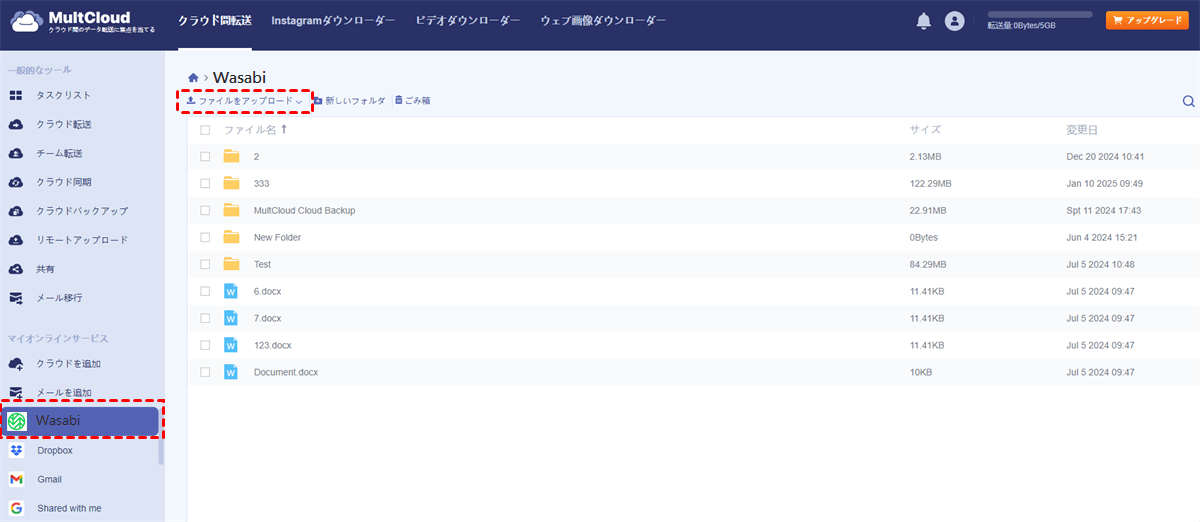Click the Share sidebar icon
The height and width of the screenshot is (522, 1200).
16,270
